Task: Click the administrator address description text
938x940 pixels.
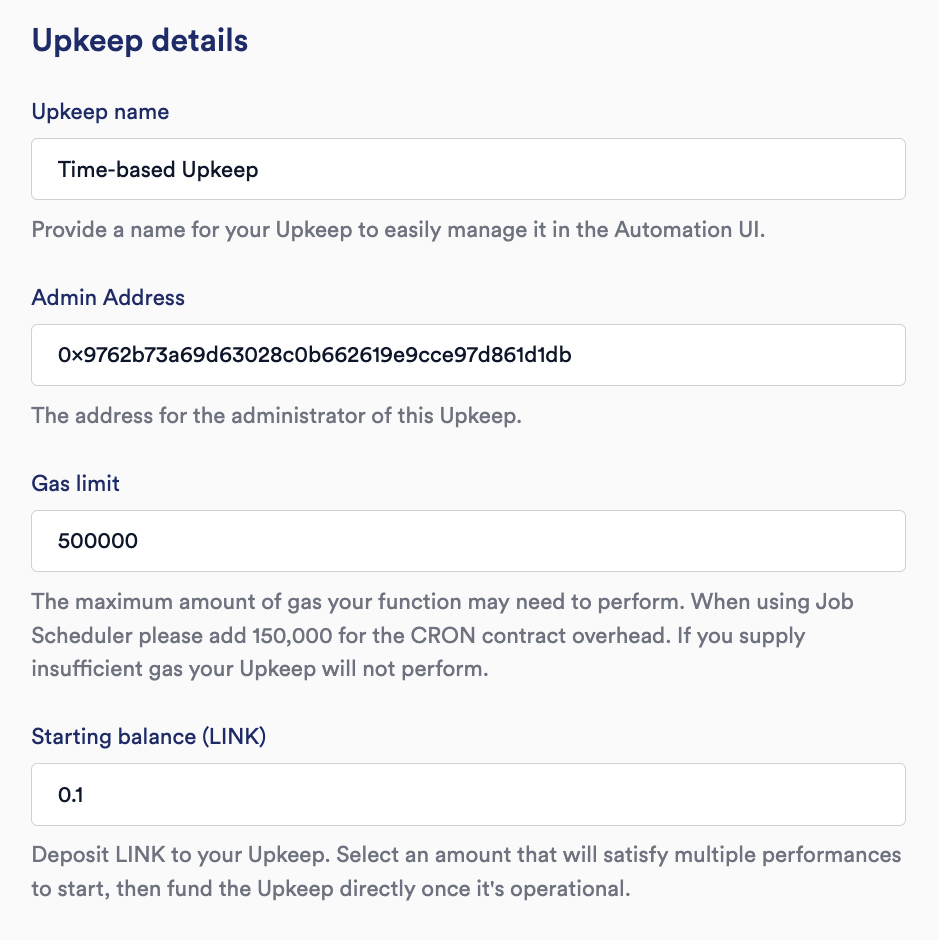Action: (x=276, y=415)
